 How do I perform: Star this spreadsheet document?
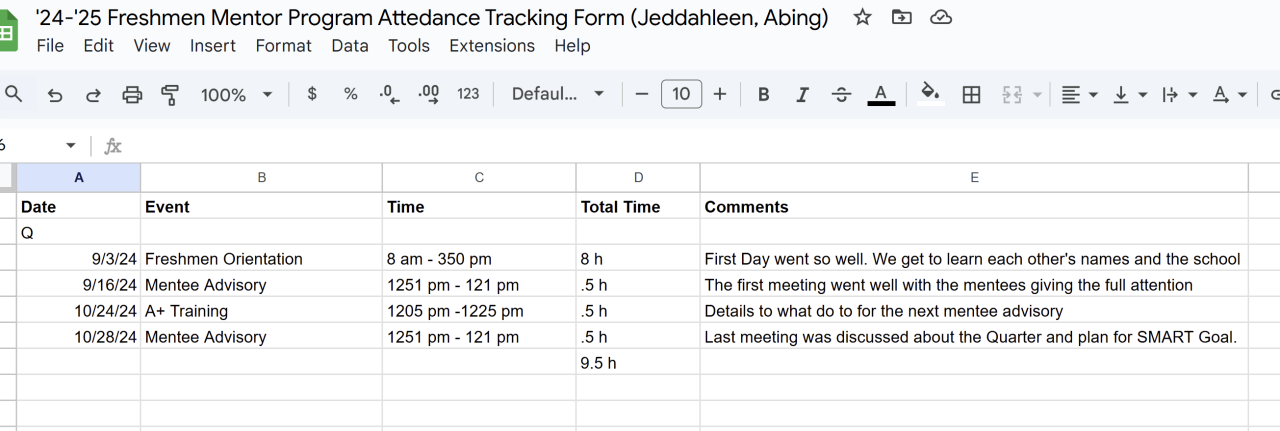point(862,18)
